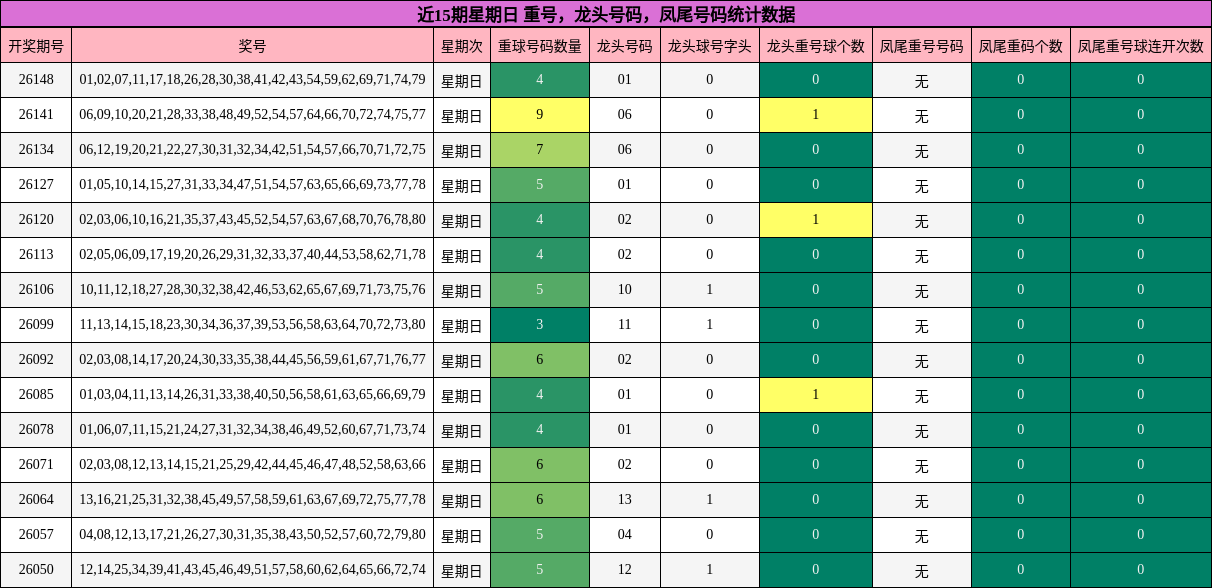Image resolution: width=1212 pixels, height=588 pixels.
Task: Click yellow repeat count 9 for 26141
Action: coord(540,115)
